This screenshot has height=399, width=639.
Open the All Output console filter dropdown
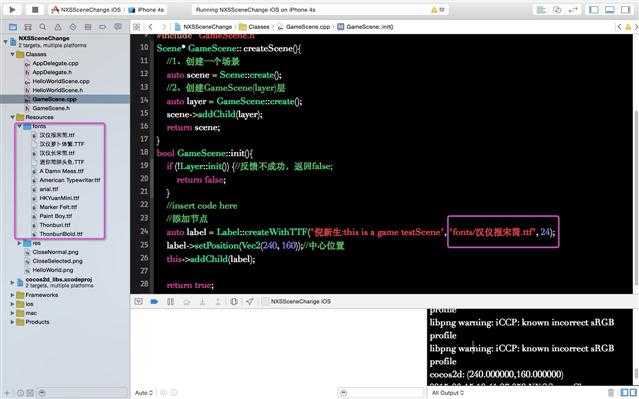[447, 393]
